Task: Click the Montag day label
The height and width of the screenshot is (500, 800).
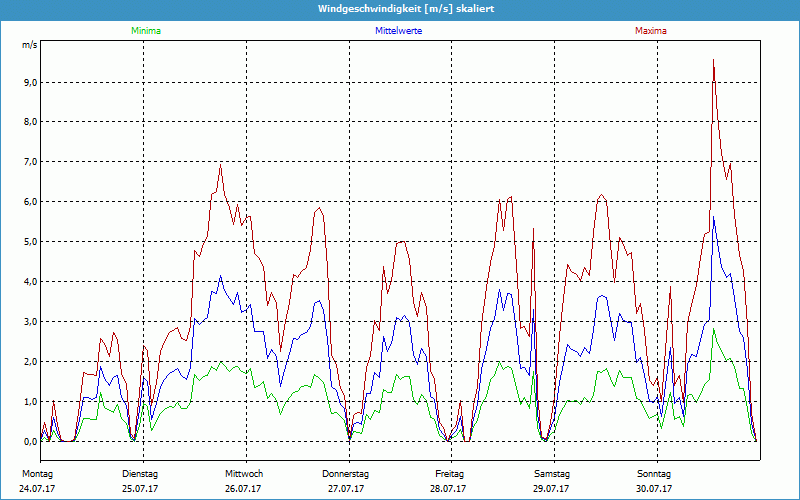Action: [37, 474]
